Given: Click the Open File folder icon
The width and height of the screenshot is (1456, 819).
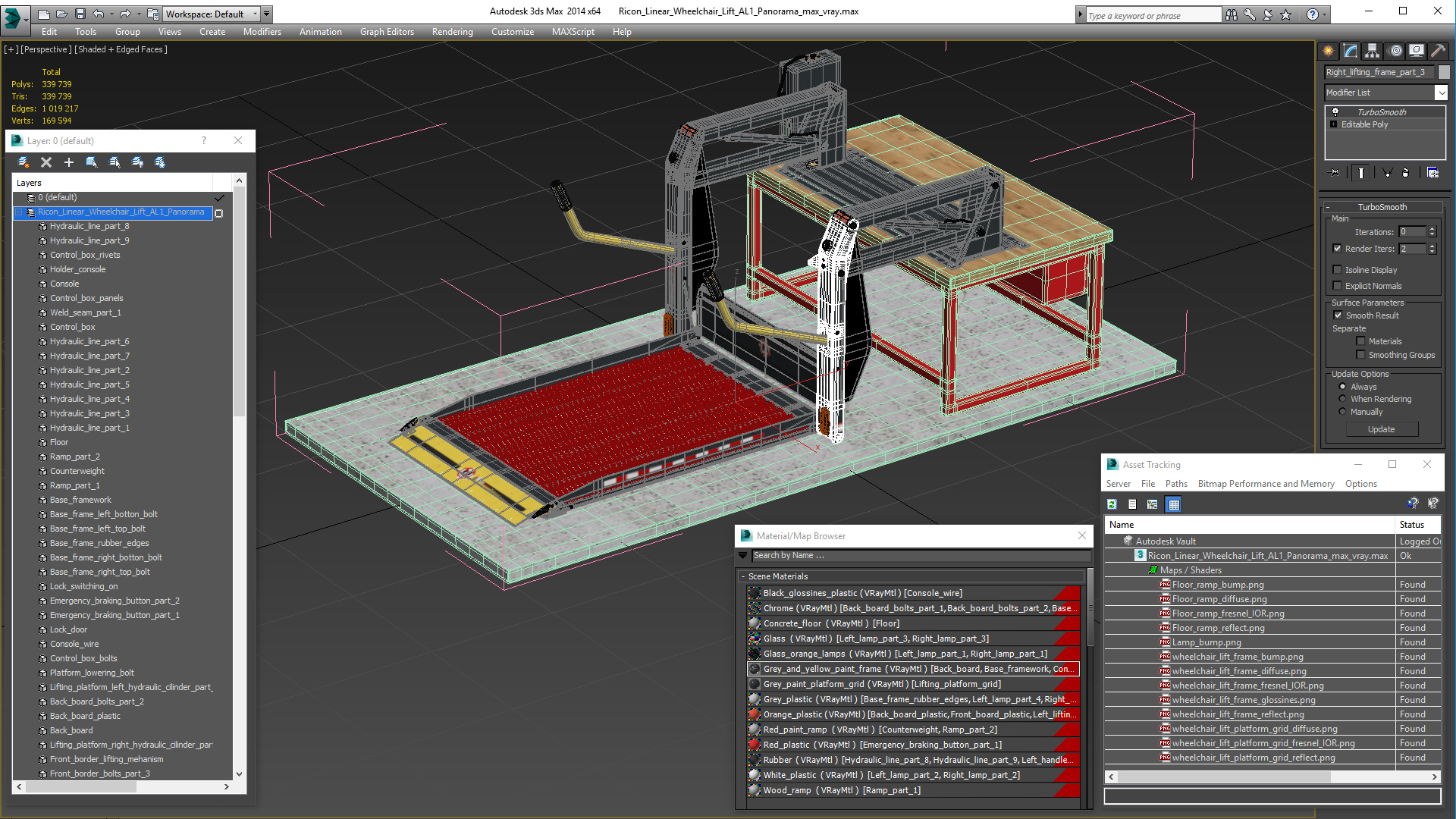Looking at the screenshot, I should coord(62,14).
